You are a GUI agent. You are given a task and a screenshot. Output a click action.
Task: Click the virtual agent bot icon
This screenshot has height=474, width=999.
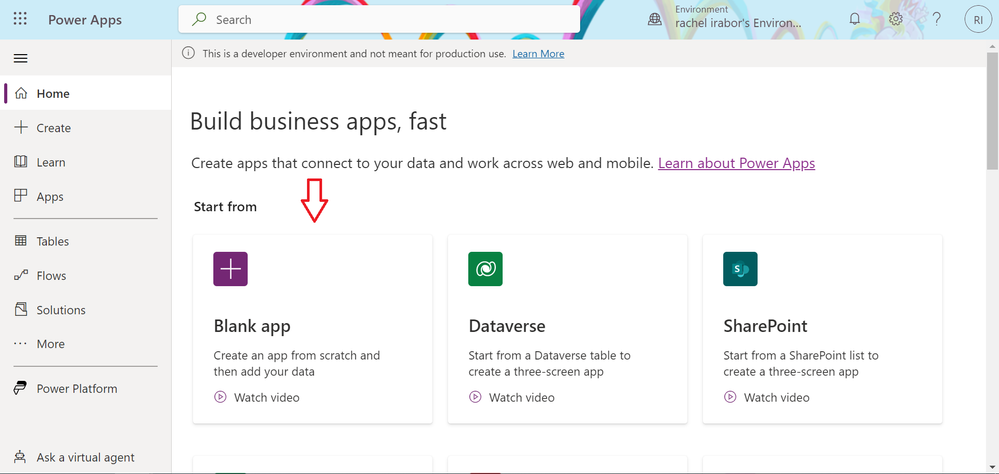[x=21, y=457]
